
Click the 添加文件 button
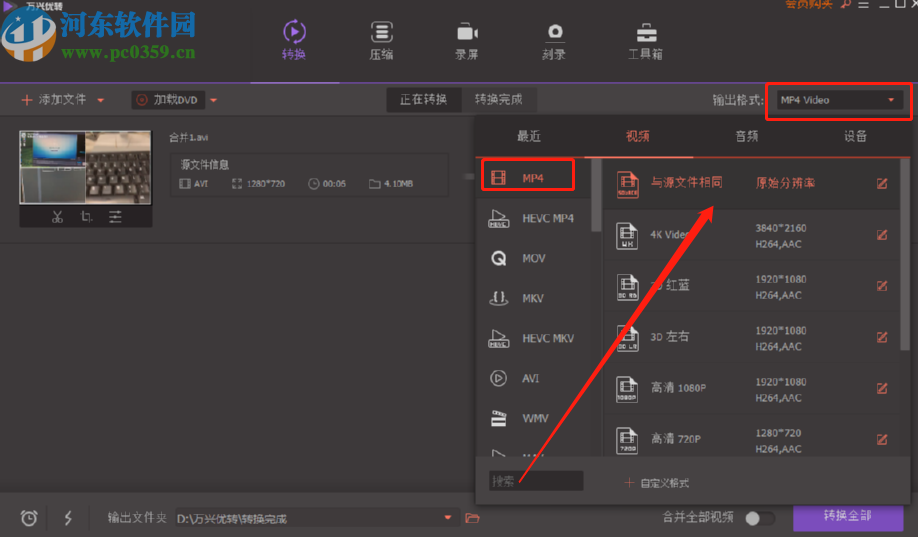(x=53, y=100)
